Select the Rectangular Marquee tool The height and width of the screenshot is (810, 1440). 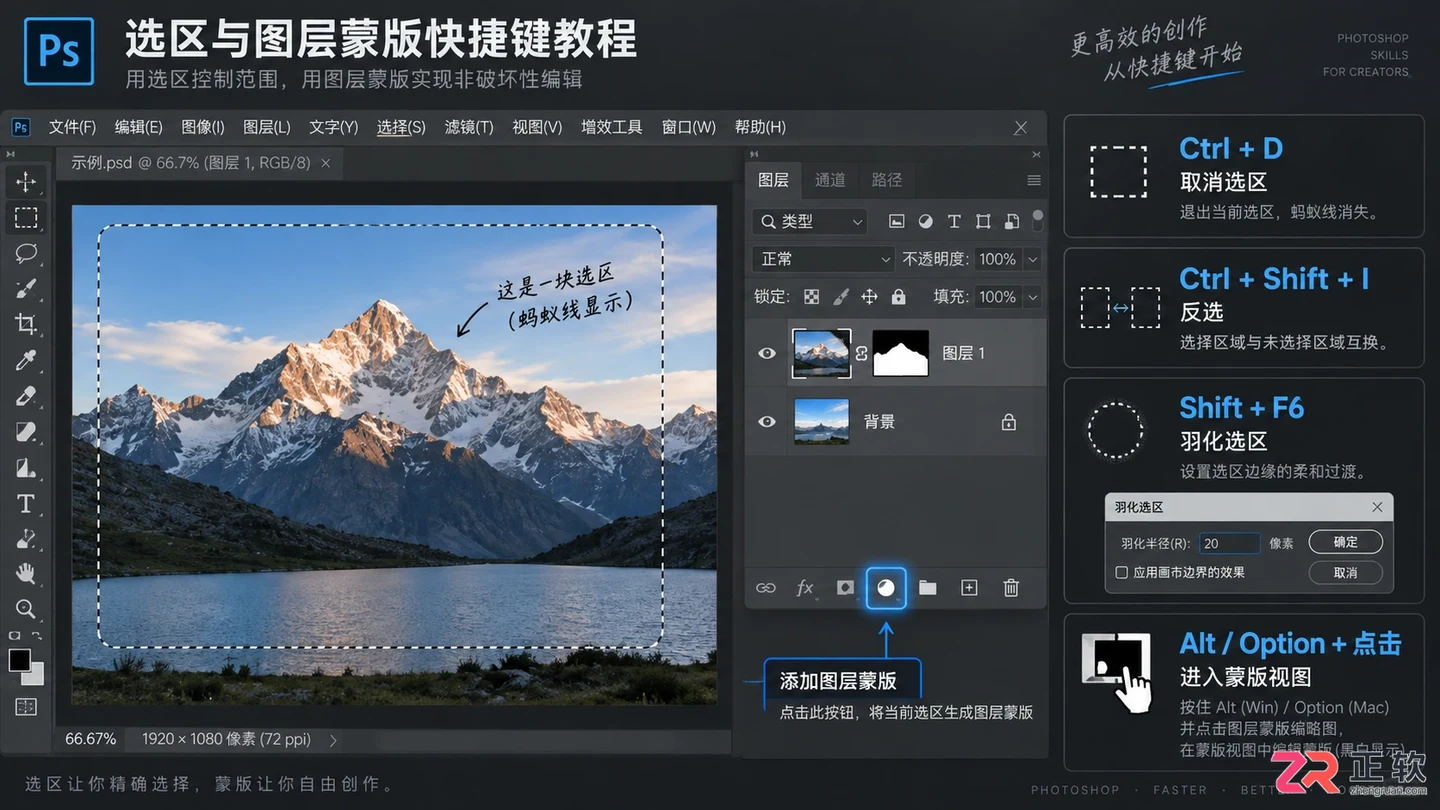(x=26, y=217)
